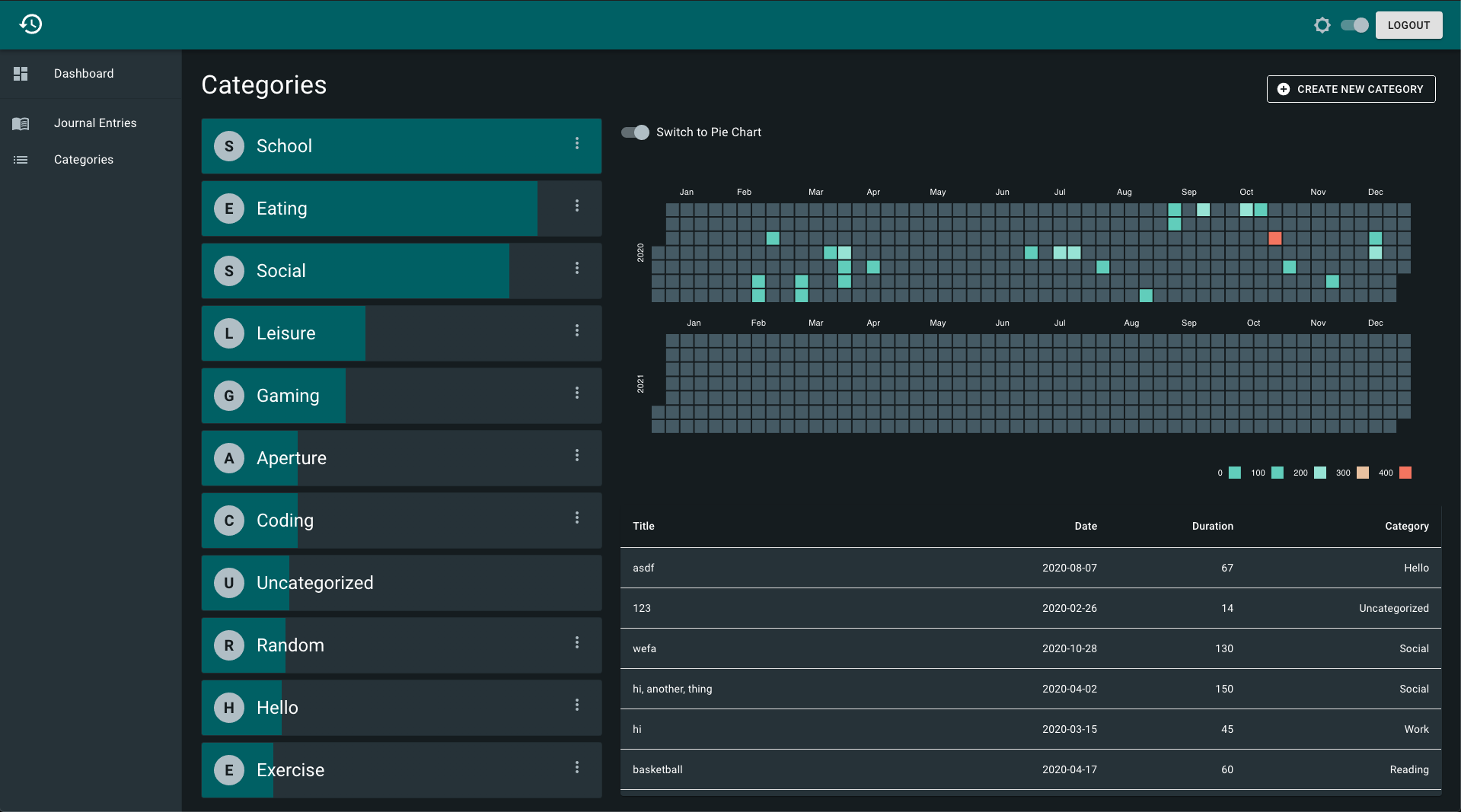
Task: Click the Categories list icon
Action: tap(21, 160)
